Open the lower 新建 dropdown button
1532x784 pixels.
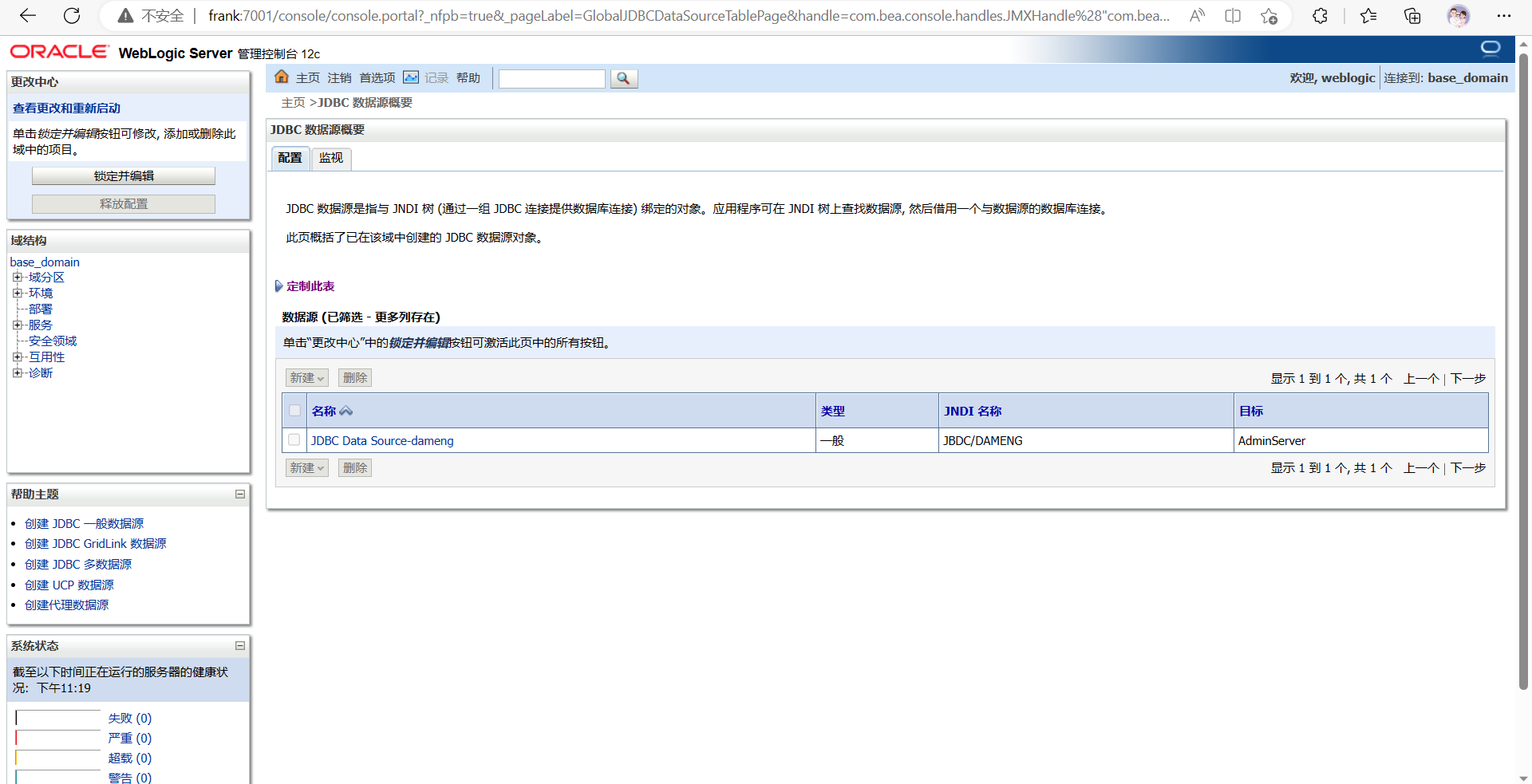[307, 468]
